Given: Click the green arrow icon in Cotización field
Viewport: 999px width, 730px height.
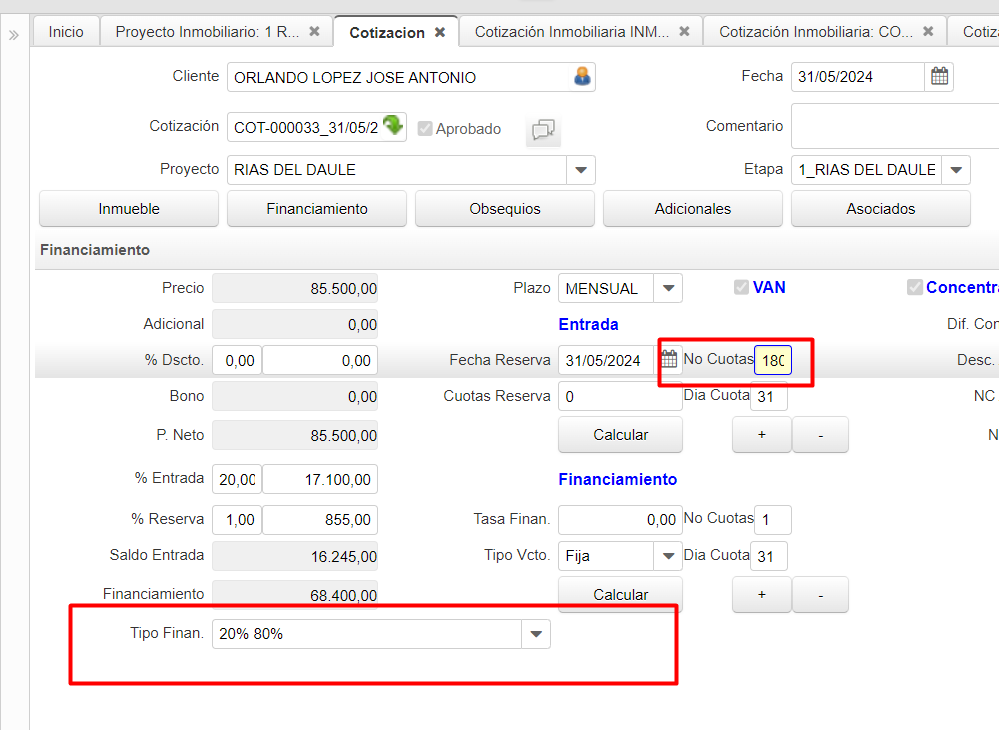Looking at the screenshot, I should point(393,125).
